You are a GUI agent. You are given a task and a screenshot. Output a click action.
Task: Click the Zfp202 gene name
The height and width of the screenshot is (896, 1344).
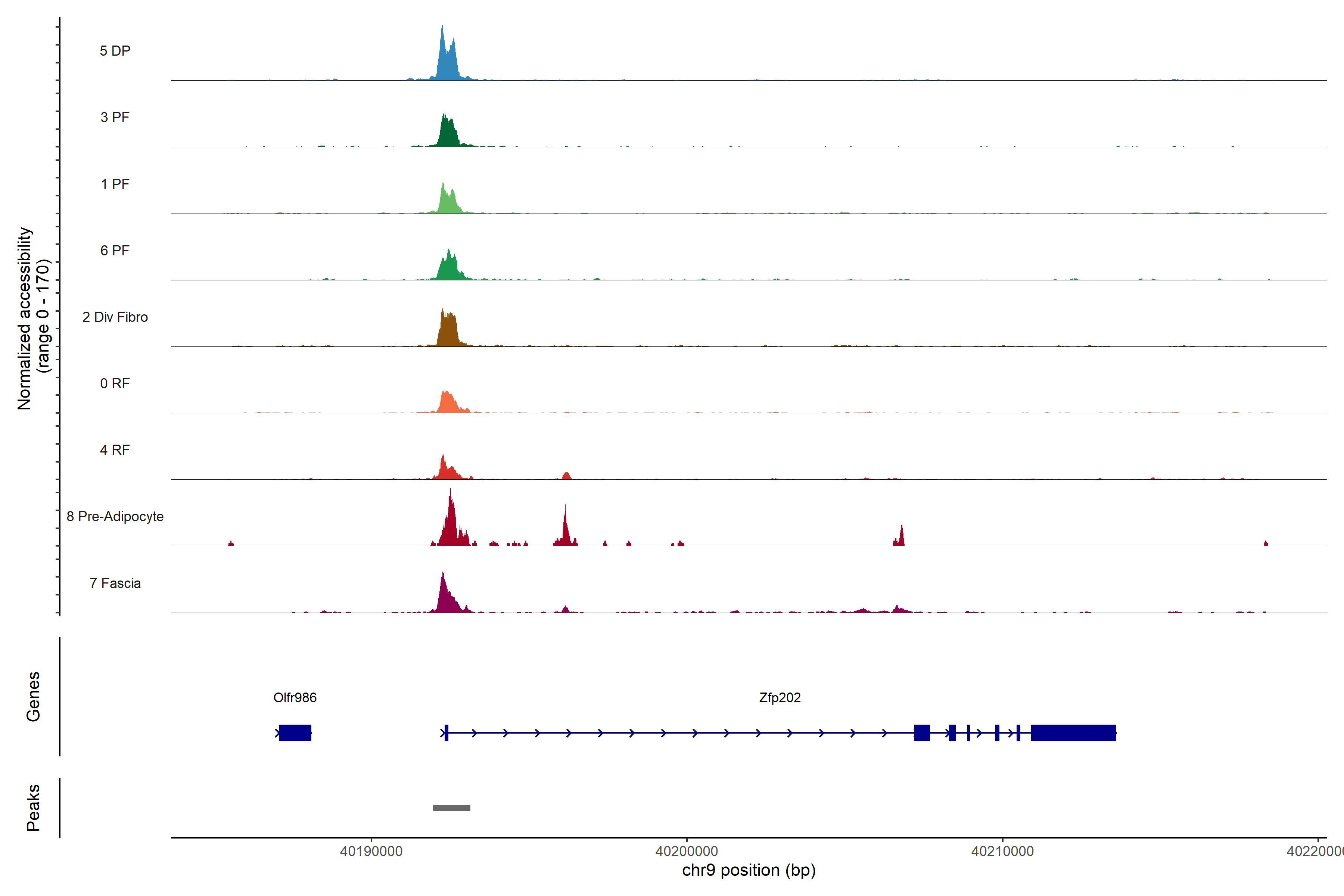pos(780,698)
